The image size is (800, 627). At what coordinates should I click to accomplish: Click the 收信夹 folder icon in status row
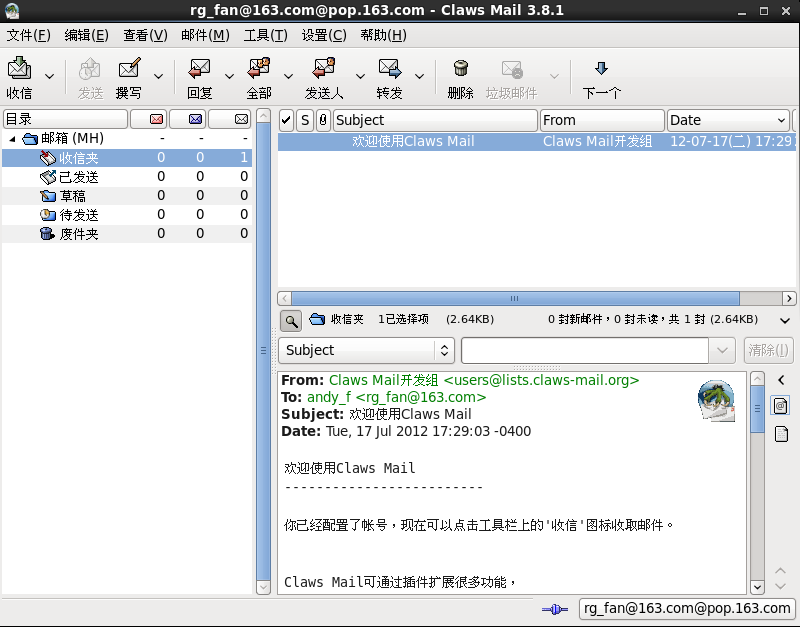pos(317,319)
